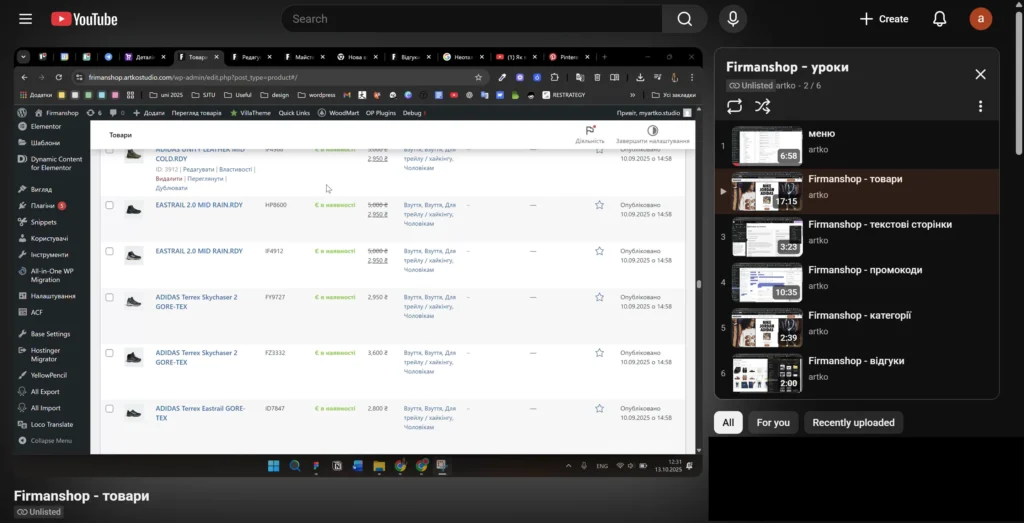
Task: Open "Firmanshop - категорії" video thumbnail
Action: [x=766, y=328]
